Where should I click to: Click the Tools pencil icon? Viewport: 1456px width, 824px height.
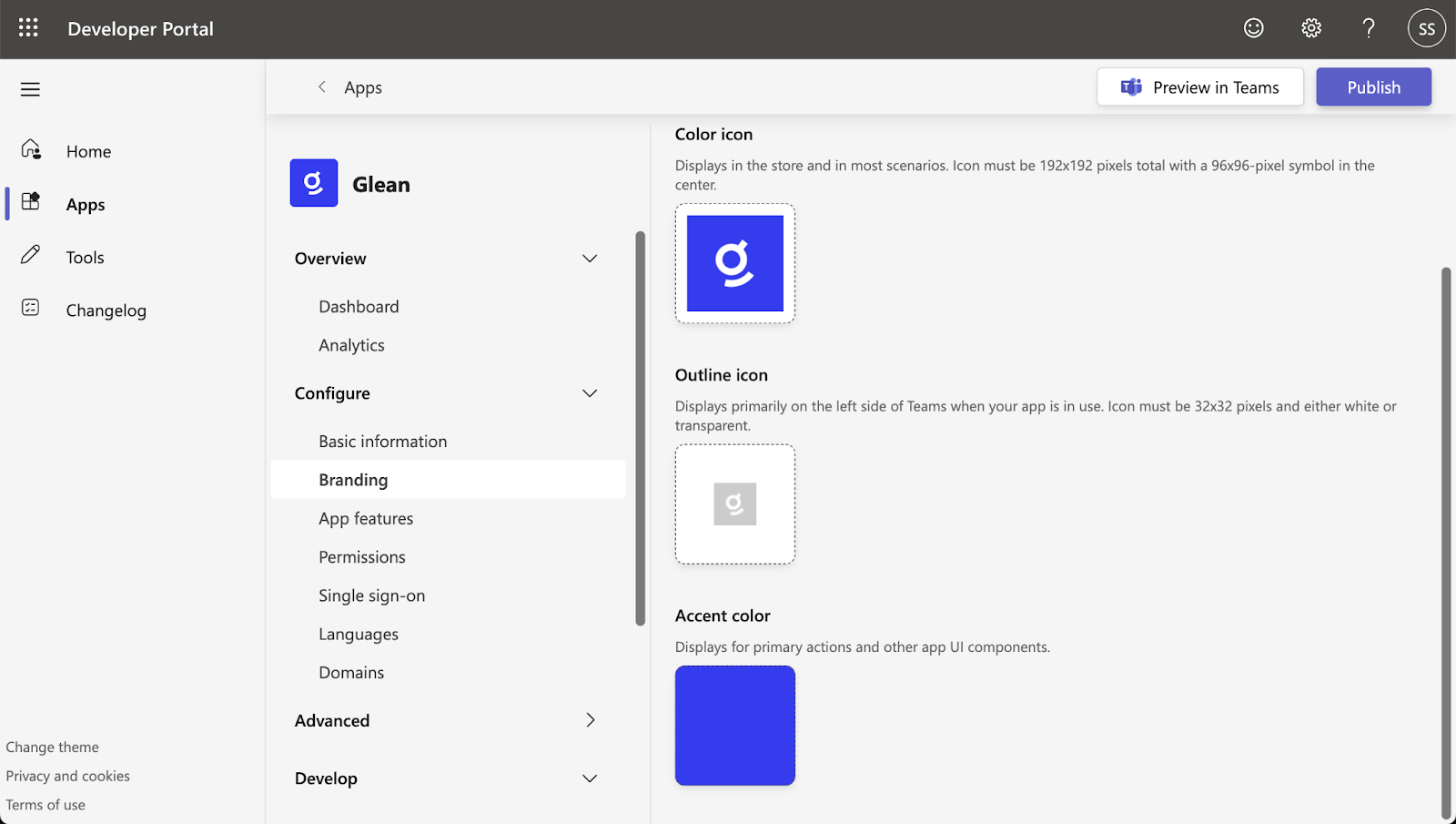coord(31,255)
